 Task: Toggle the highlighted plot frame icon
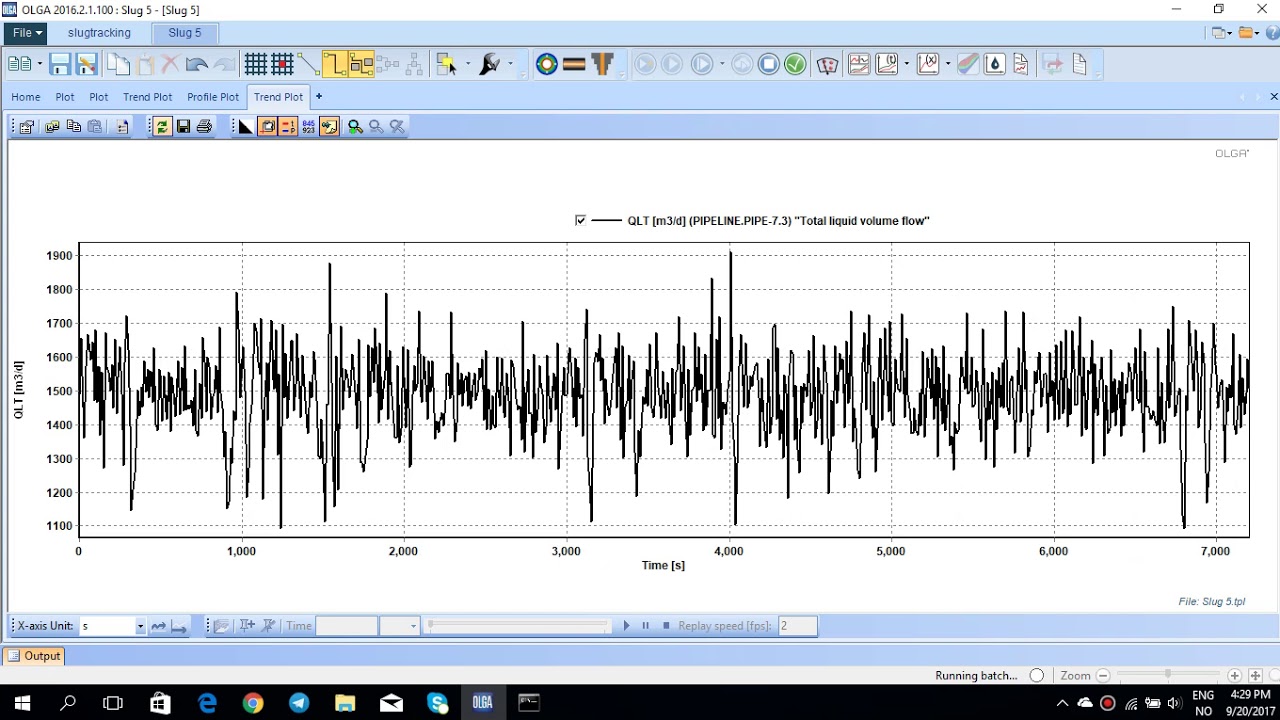tap(267, 126)
